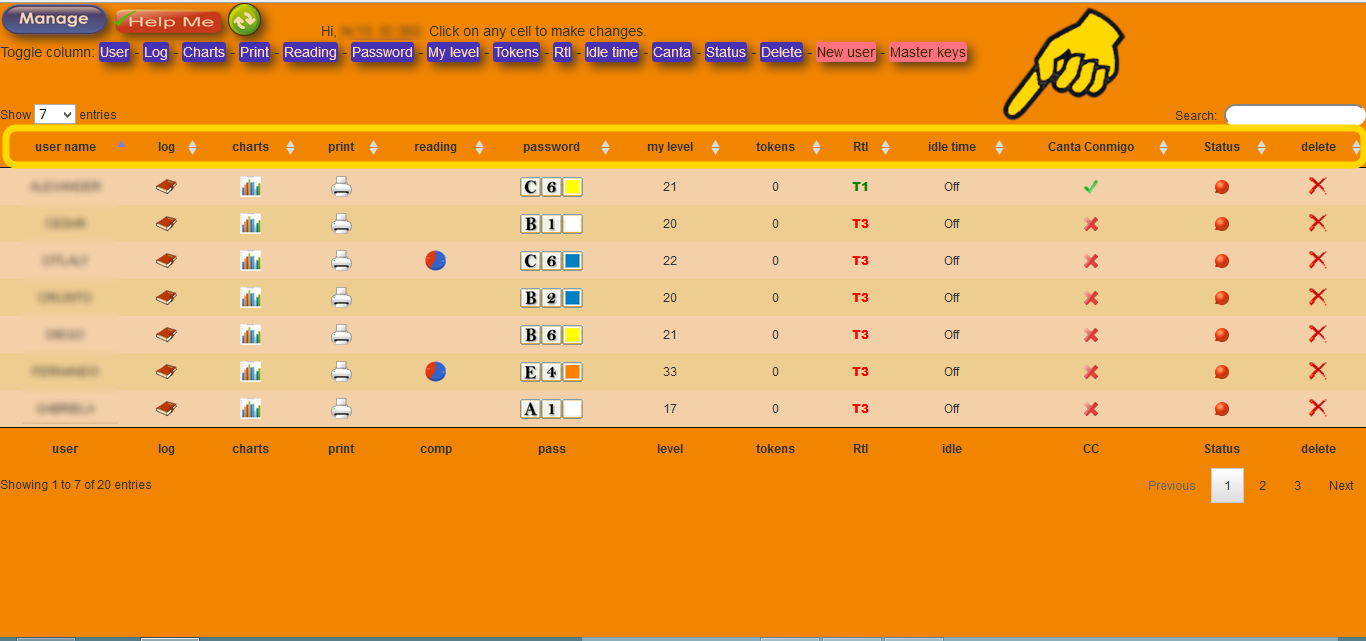Open the charts icon in the B6 password row
The width and height of the screenshot is (1366, 641).
[x=250, y=335]
